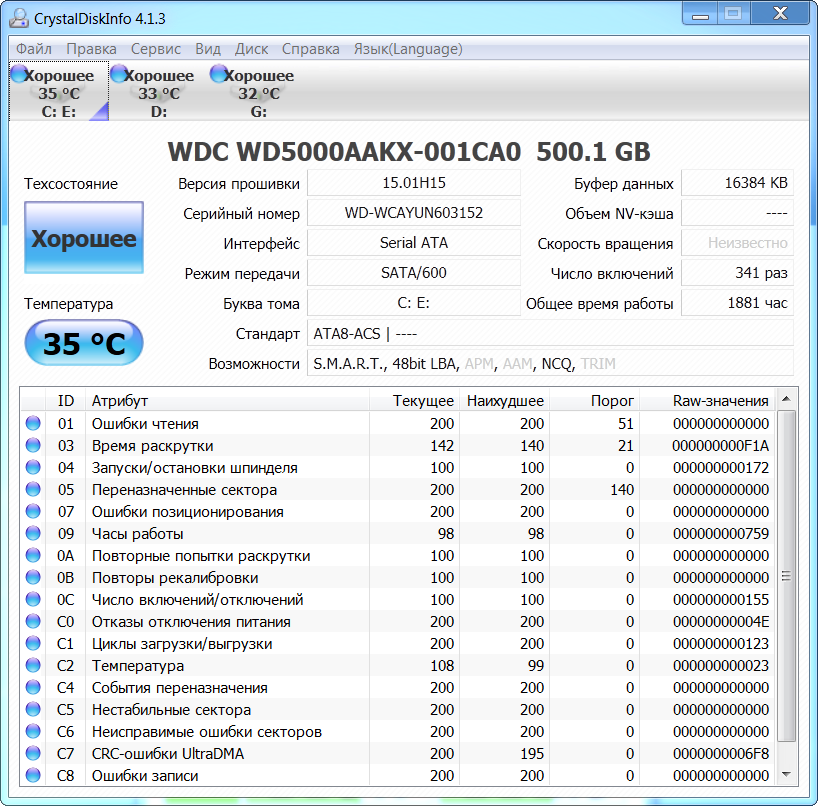Click the features field with S.M.A.R.T.

point(550,363)
